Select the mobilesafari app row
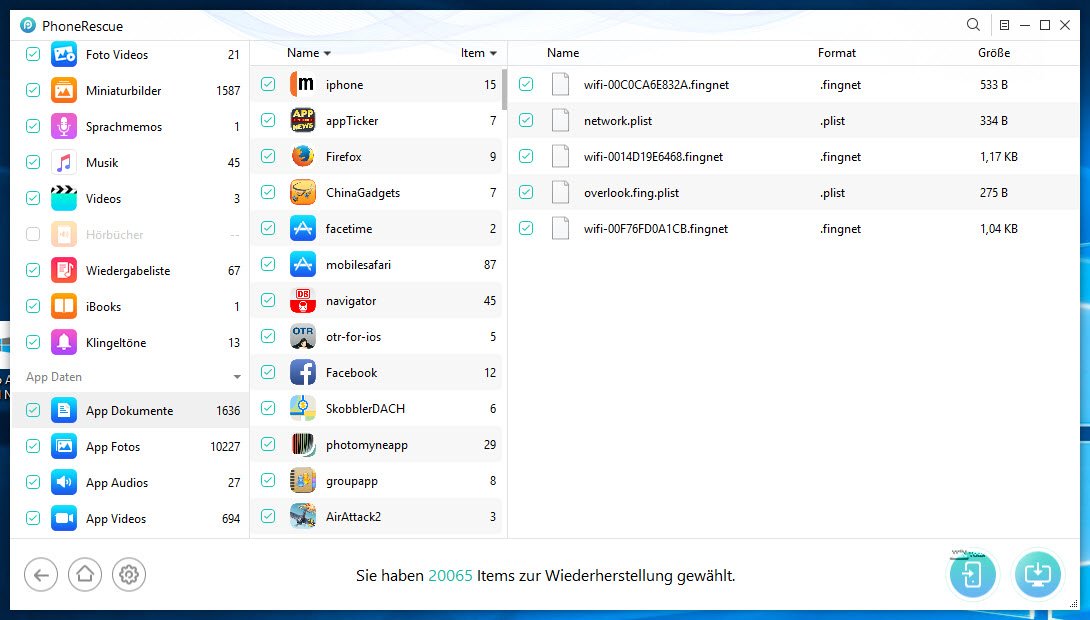The width and height of the screenshot is (1090, 620). pyautogui.click(x=376, y=264)
